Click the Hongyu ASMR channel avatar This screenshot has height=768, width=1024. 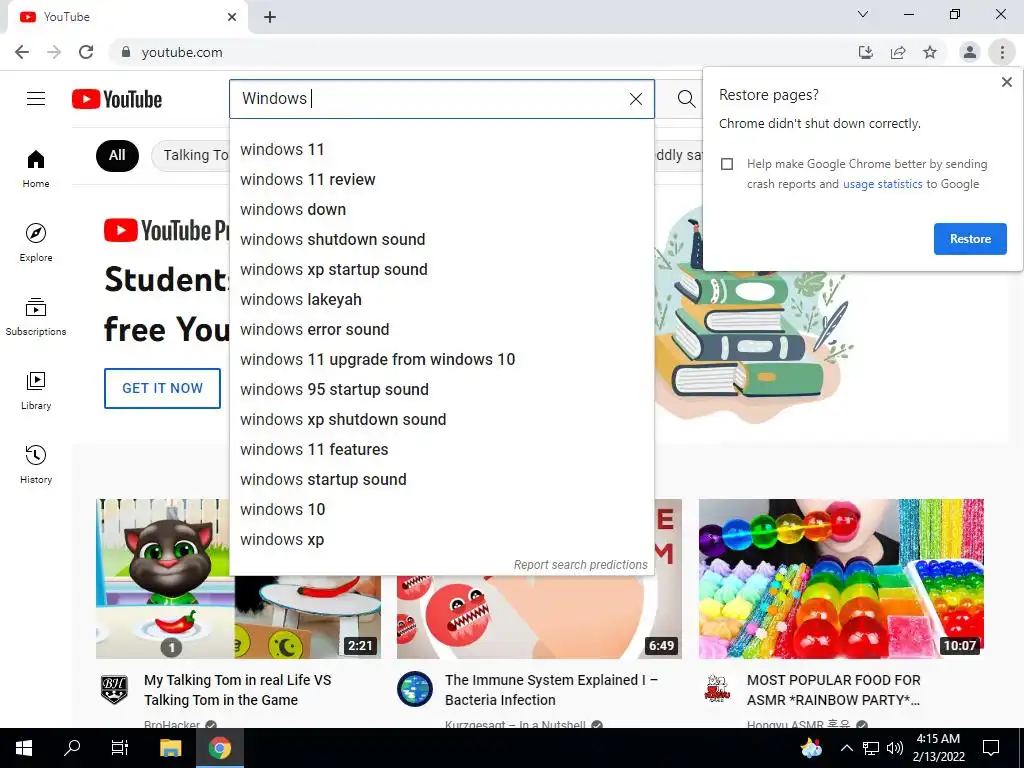click(717, 689)
